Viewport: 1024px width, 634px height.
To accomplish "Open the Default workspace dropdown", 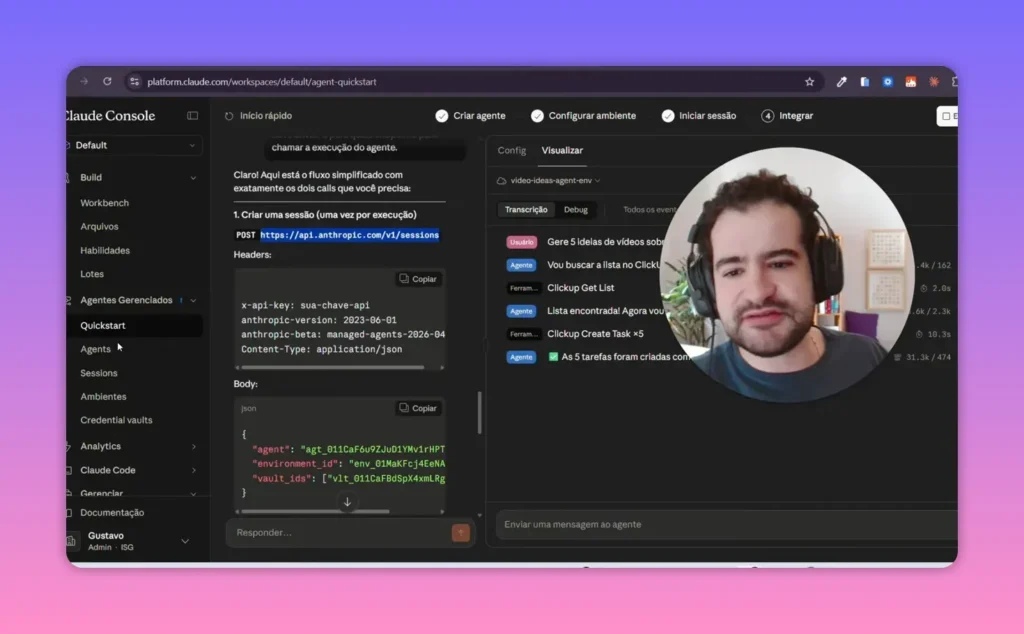I will [x=134, y=144].
